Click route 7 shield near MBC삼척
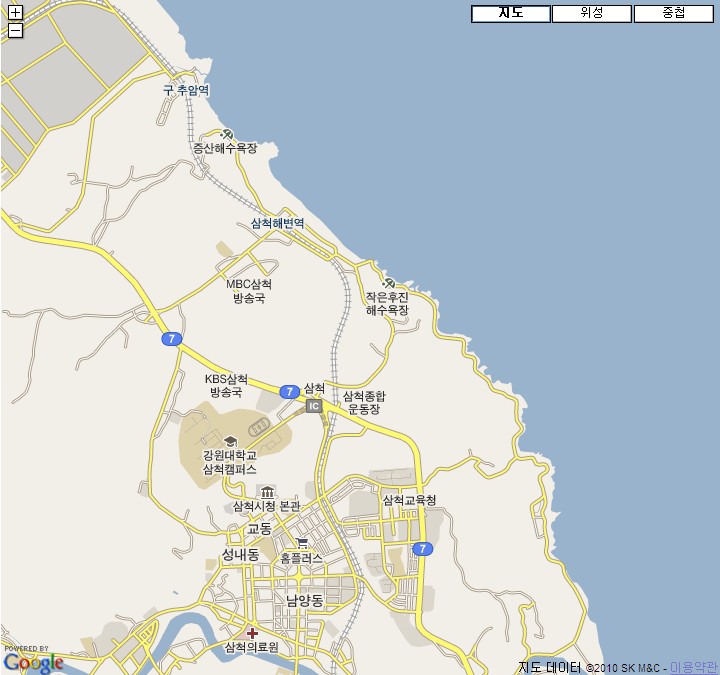The image size is (720, 675). click(x=172, y=339)
